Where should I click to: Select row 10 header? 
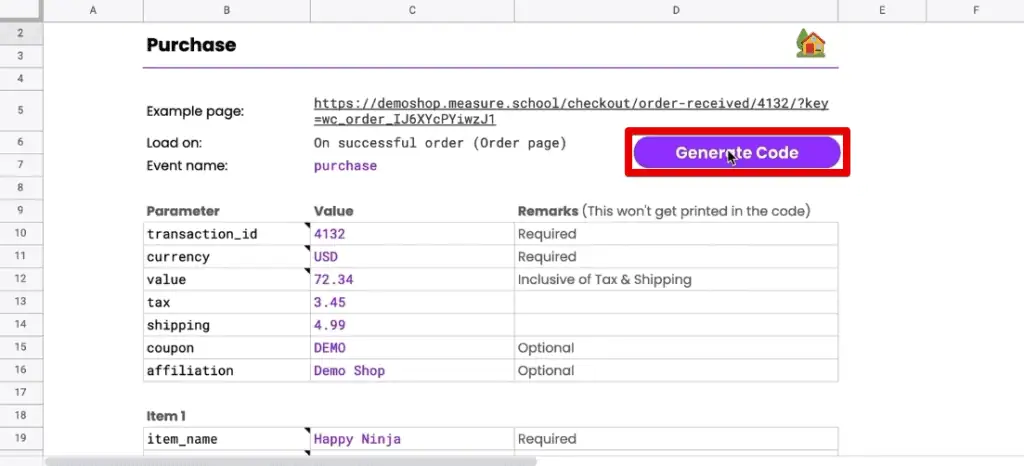coord(21,233)
